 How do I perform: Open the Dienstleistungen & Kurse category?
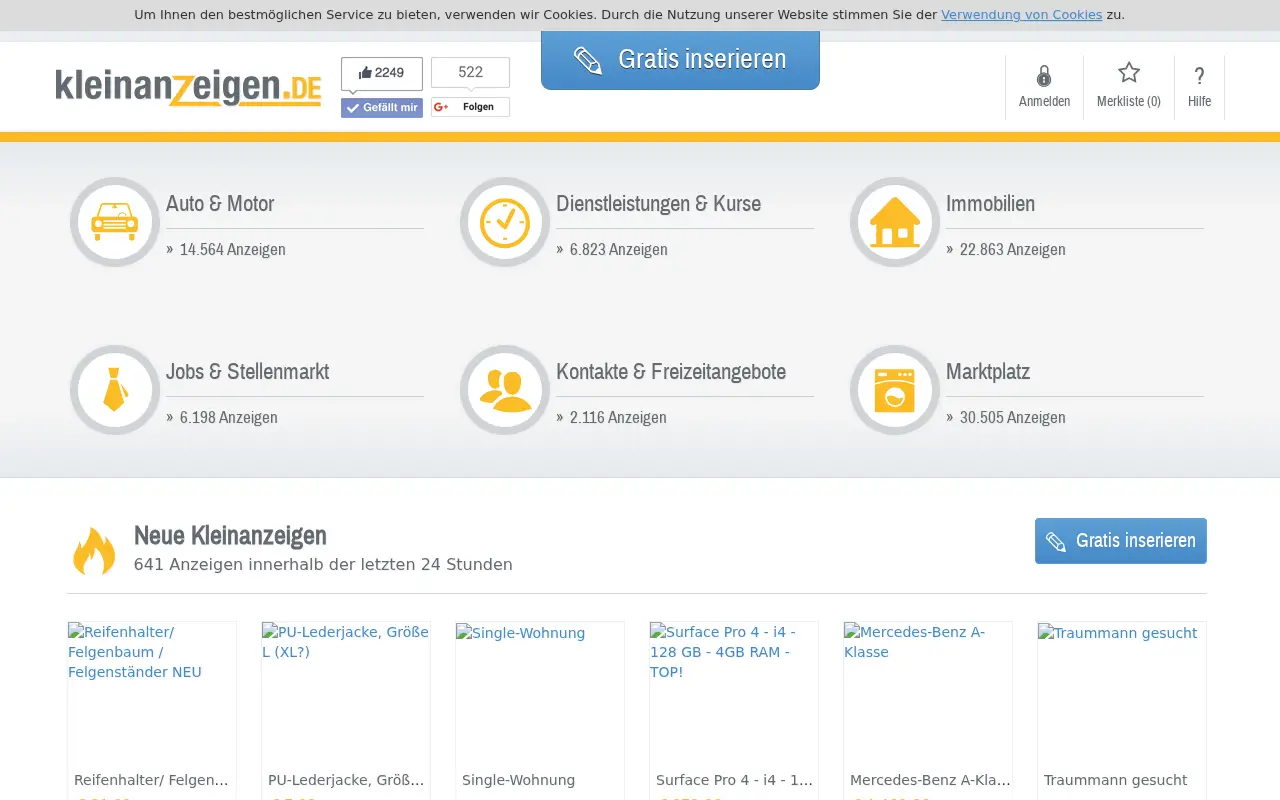[x=658, y=203]
